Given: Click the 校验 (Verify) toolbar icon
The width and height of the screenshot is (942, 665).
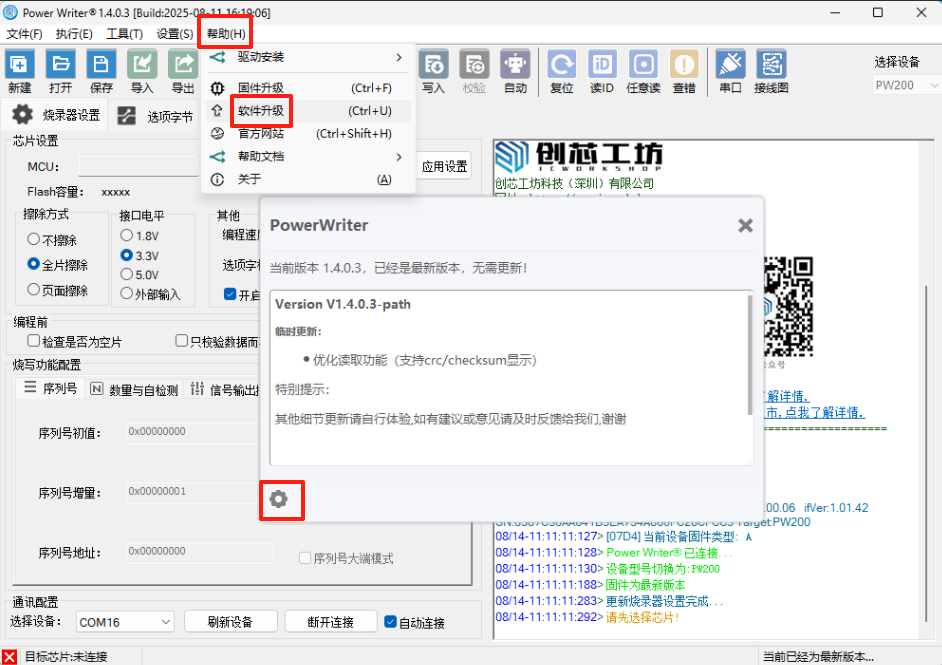Looking at the screenshot, I should (x=474, y=64).
